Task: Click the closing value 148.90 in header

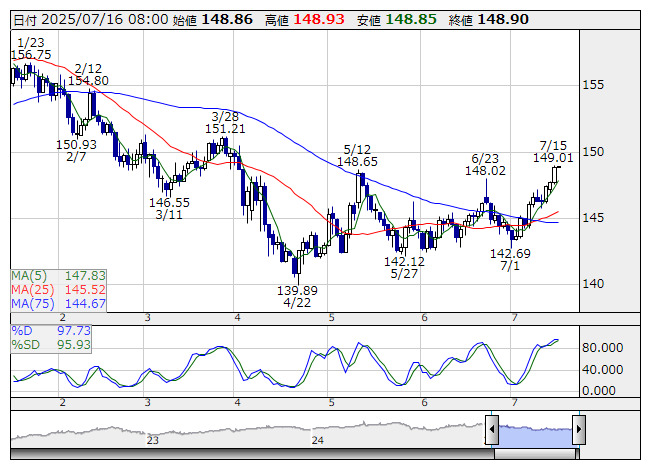Action: click(x=503, y=19)
